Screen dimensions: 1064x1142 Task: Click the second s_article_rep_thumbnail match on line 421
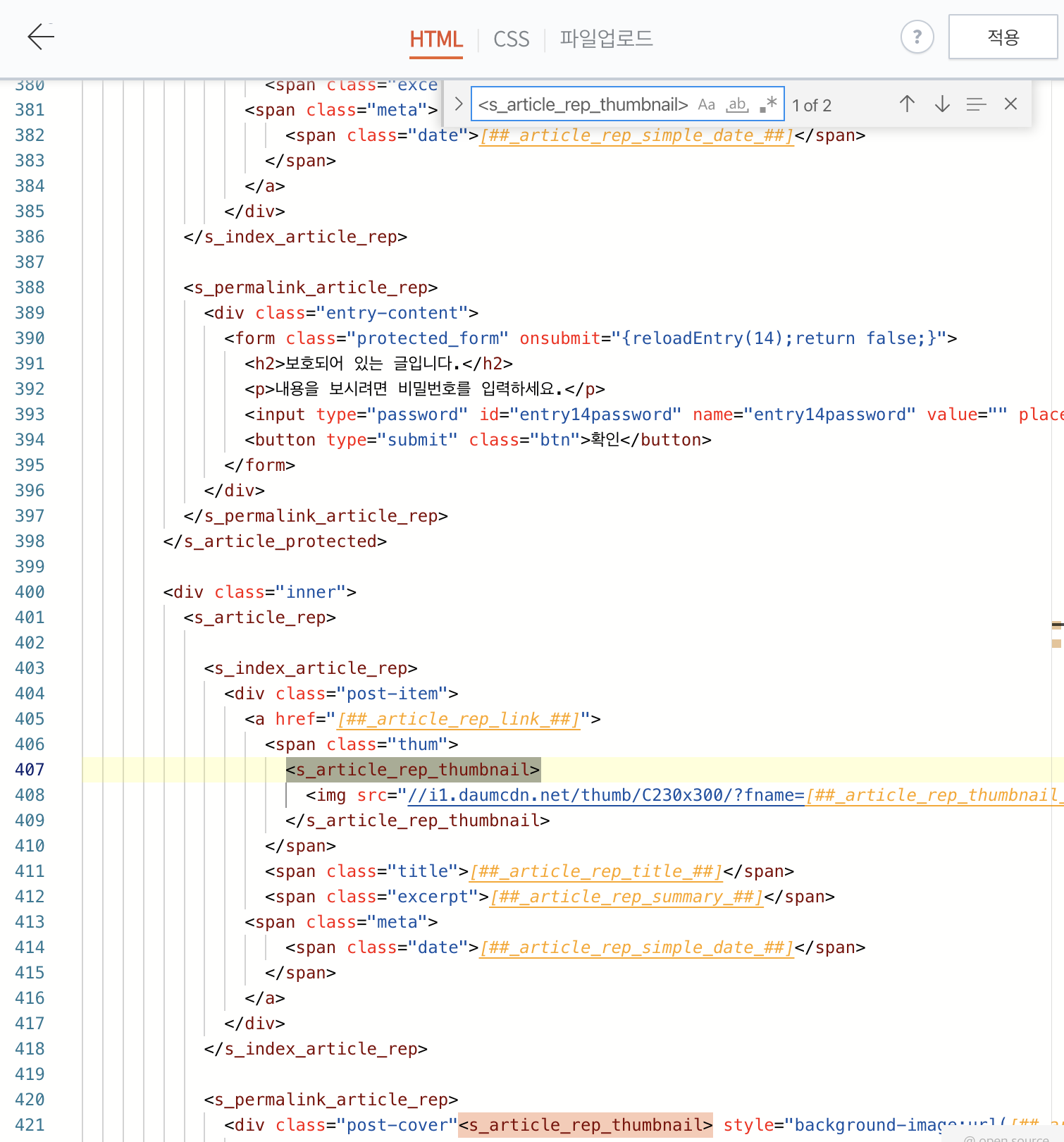[586, 1125]
